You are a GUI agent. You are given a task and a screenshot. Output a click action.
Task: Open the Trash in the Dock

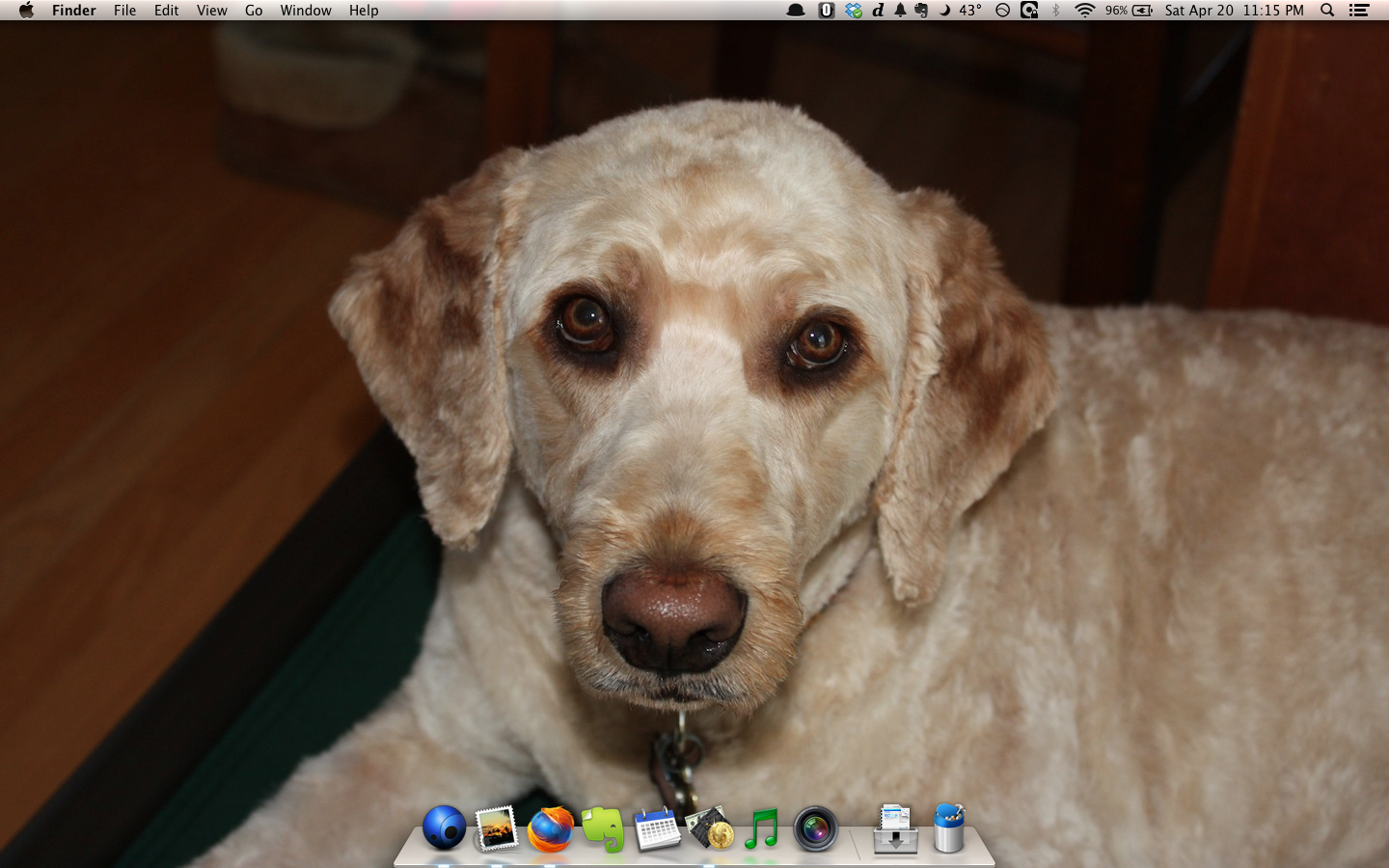click(948, 827)
